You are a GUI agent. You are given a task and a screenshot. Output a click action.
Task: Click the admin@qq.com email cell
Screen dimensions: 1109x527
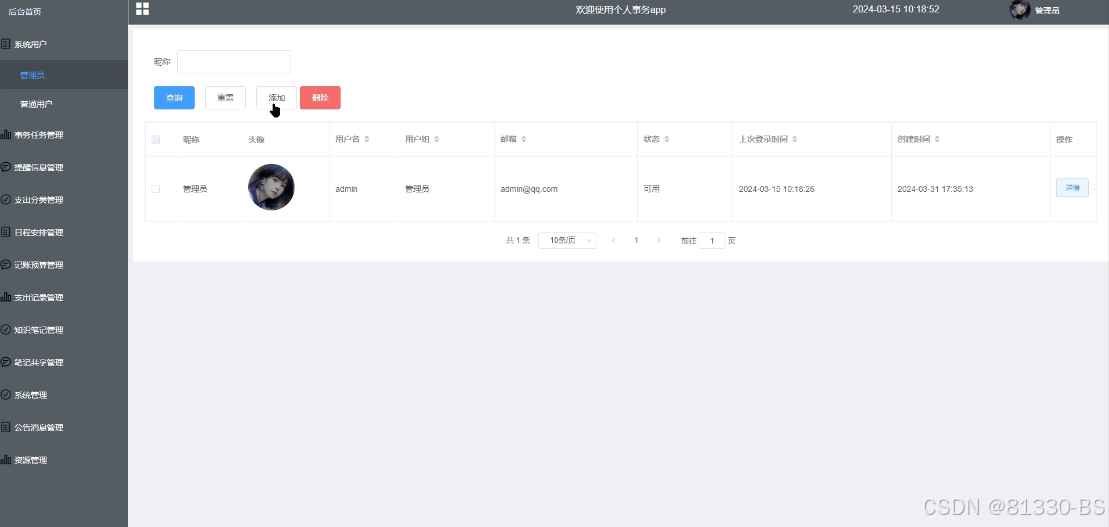pyautogui.click(x=529, y=189)
